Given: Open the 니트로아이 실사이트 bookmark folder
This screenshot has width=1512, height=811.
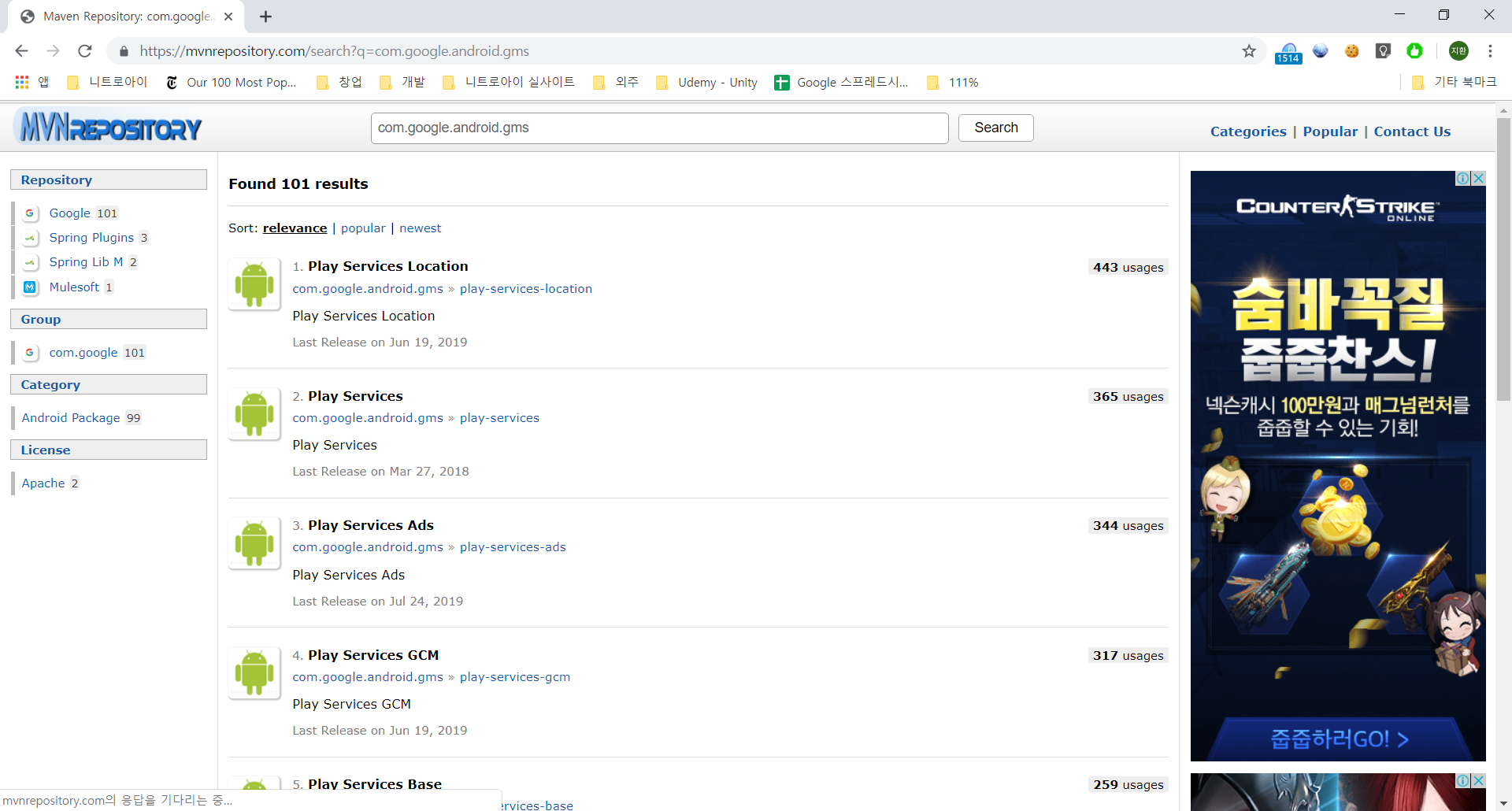Looking at the screenshot, I should point(509,82).
